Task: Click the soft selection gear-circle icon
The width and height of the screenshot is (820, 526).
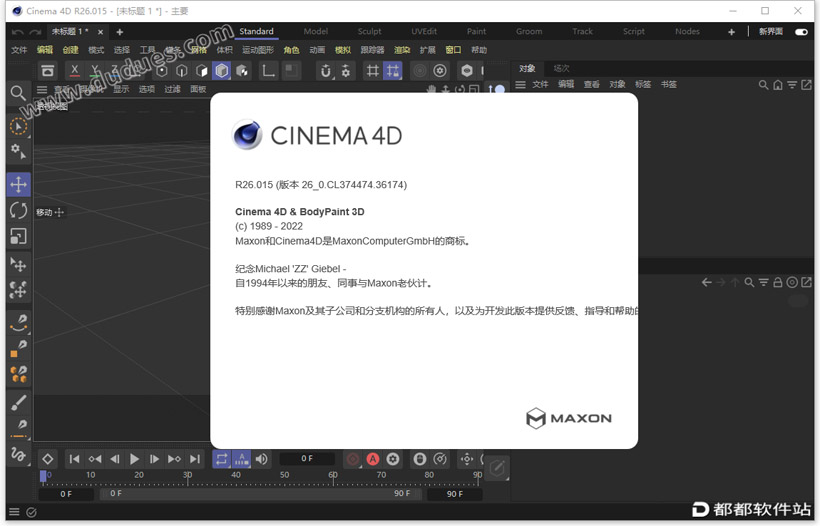Action: pyautogui.click(x=440, y=71)
